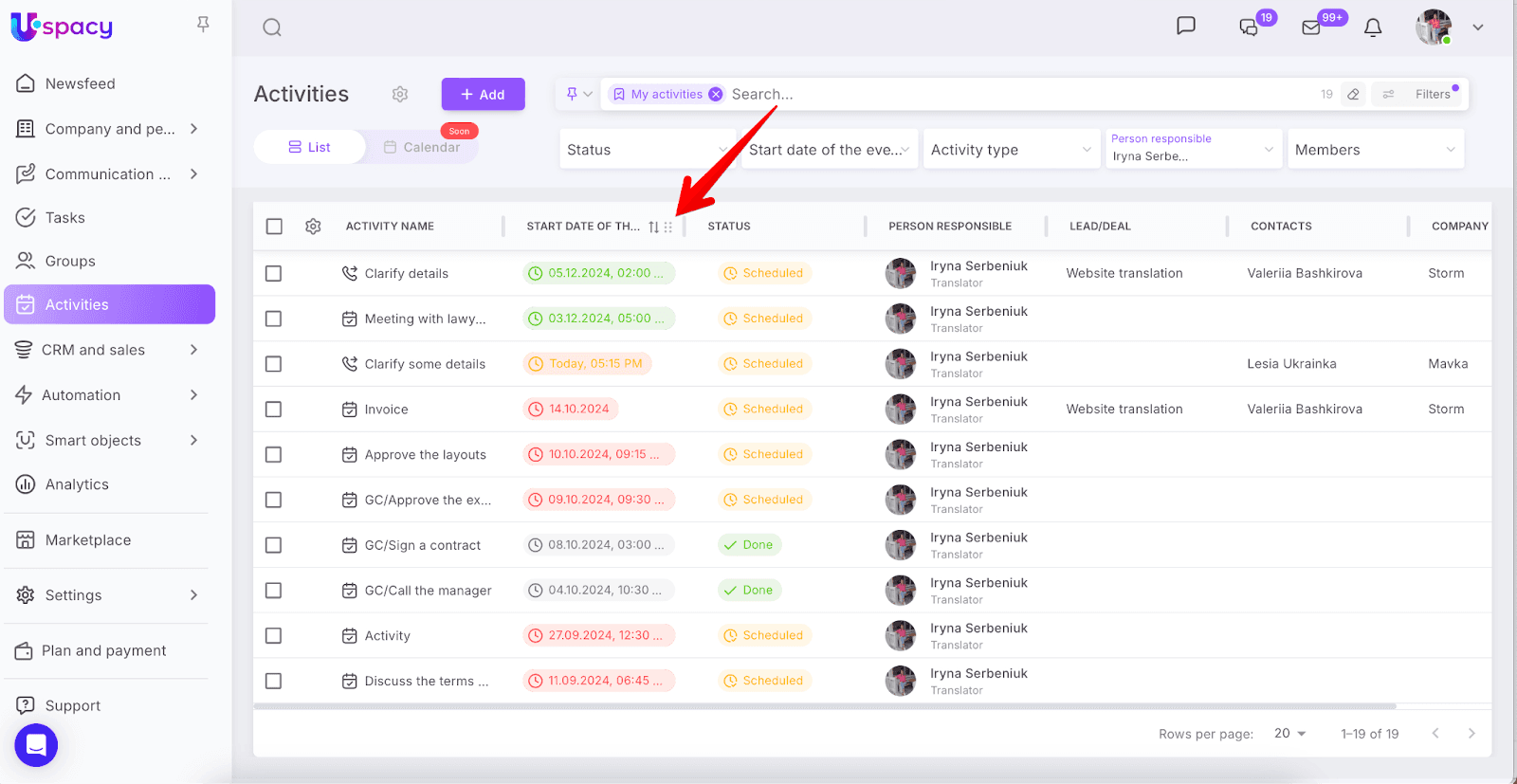1517x784 pixels.
Task: Switch to the Calendar view tab
Action: (423, 147)
